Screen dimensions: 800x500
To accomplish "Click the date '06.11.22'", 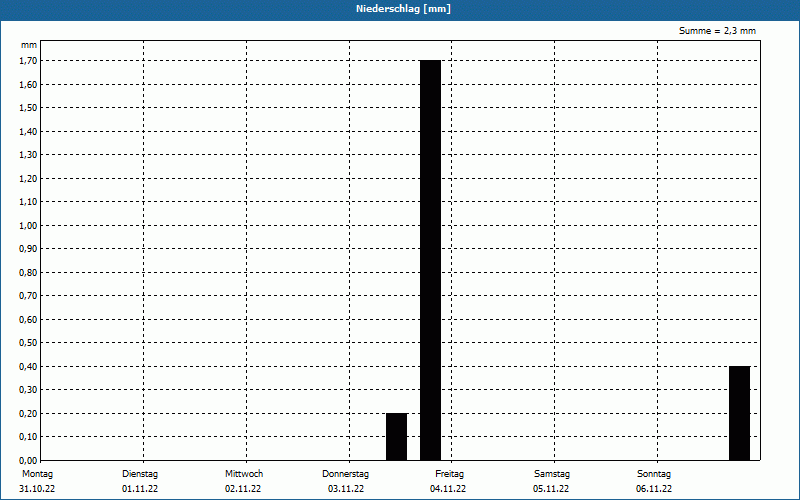I will (x=654, y=489).
